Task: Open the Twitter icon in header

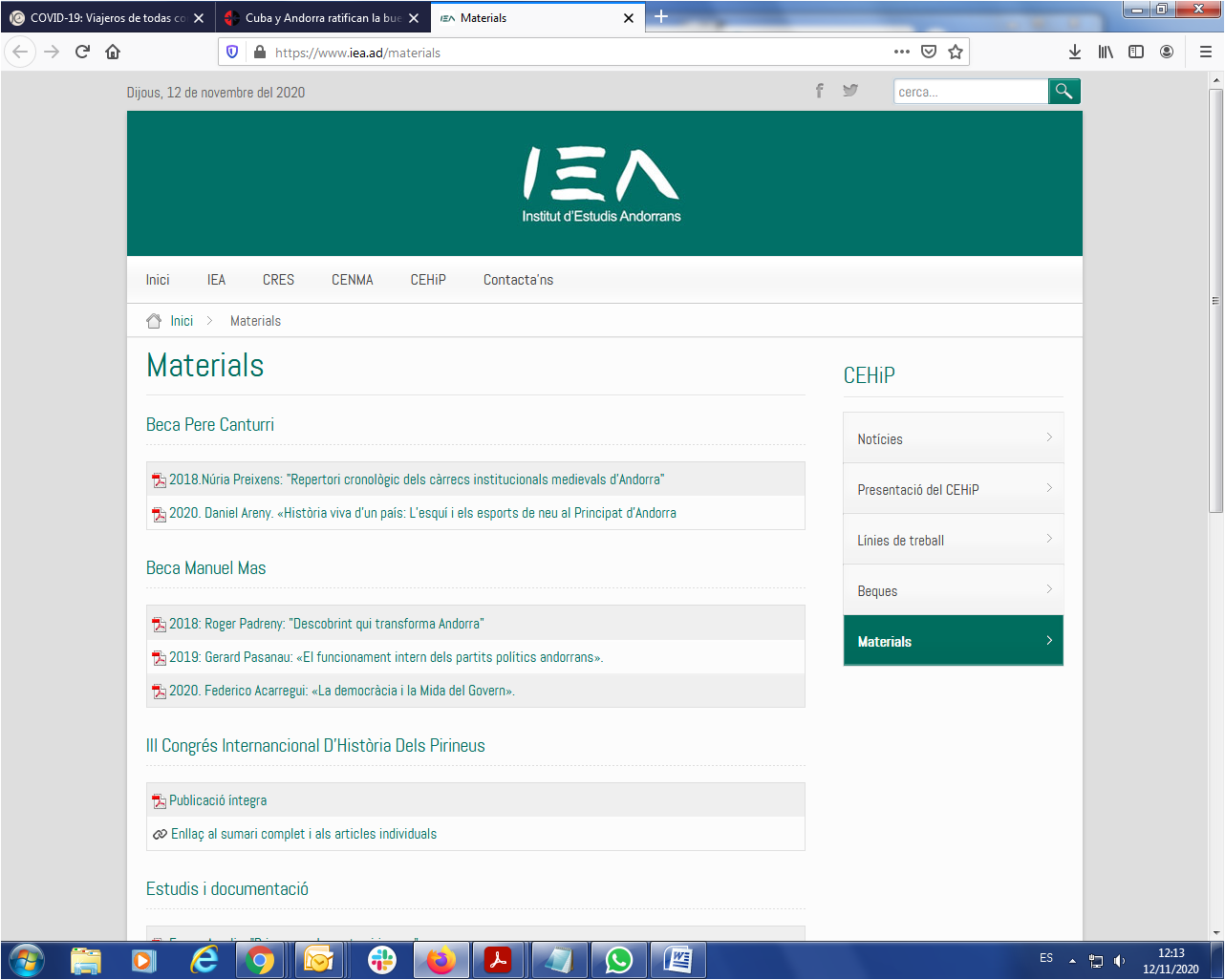Action: pos(849,91)
